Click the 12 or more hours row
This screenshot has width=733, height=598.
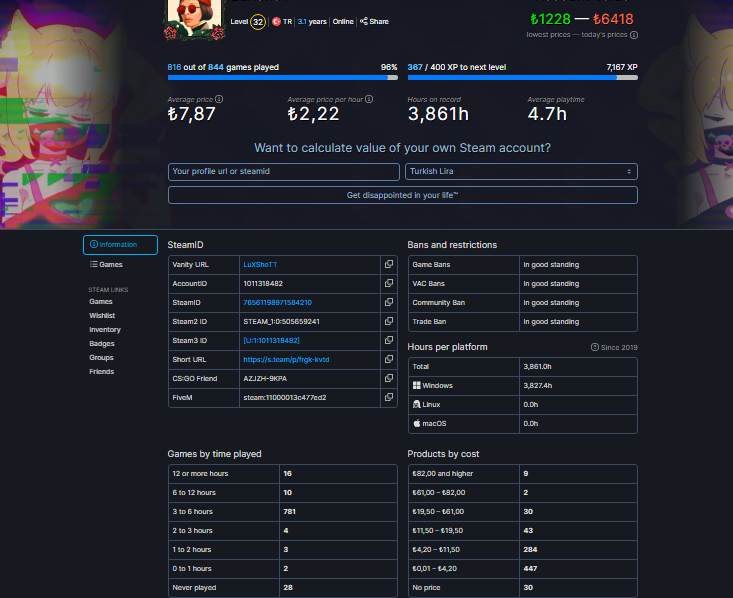pyautogui.click(x=283, y=474)
